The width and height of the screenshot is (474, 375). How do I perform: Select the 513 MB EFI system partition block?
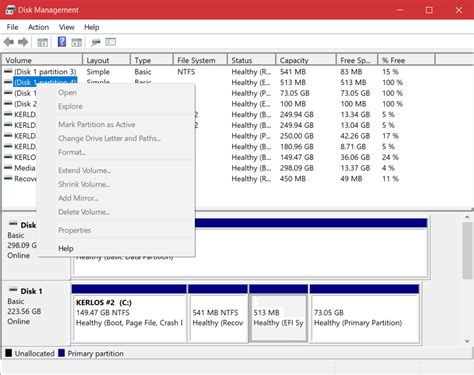pos(278,313)
